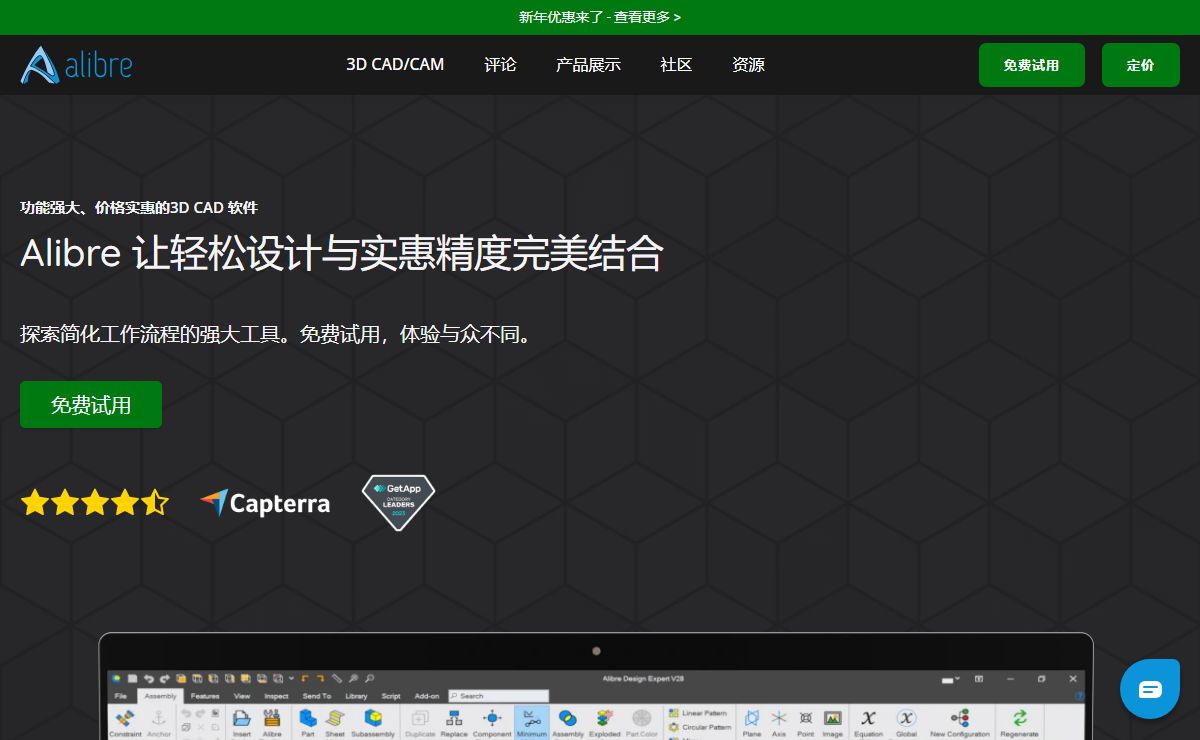
Task: Switch to the View ribbon tab
Action: [x=242, y=696]
